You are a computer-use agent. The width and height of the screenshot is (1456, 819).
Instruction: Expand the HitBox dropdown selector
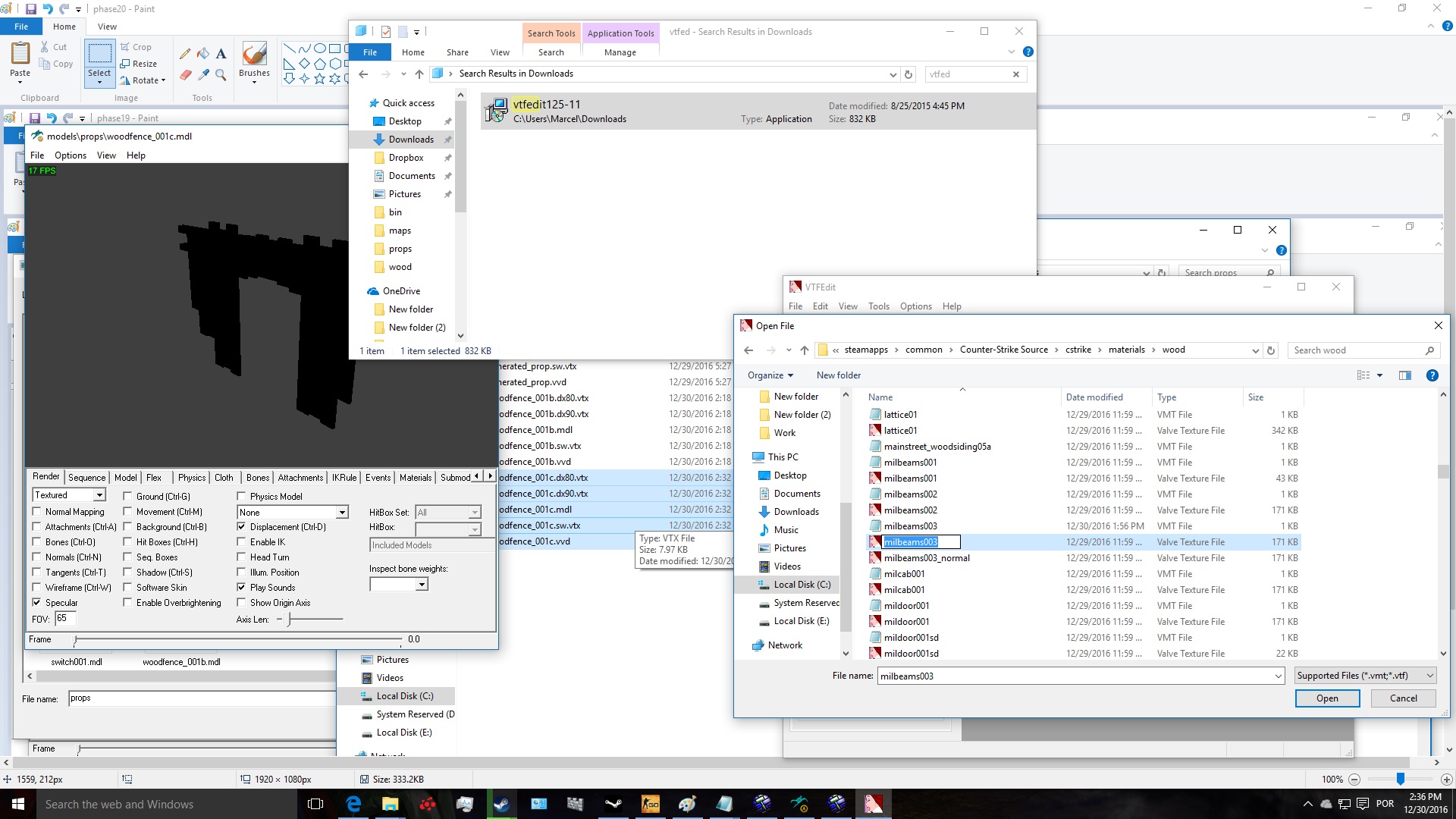click(476, 527)
